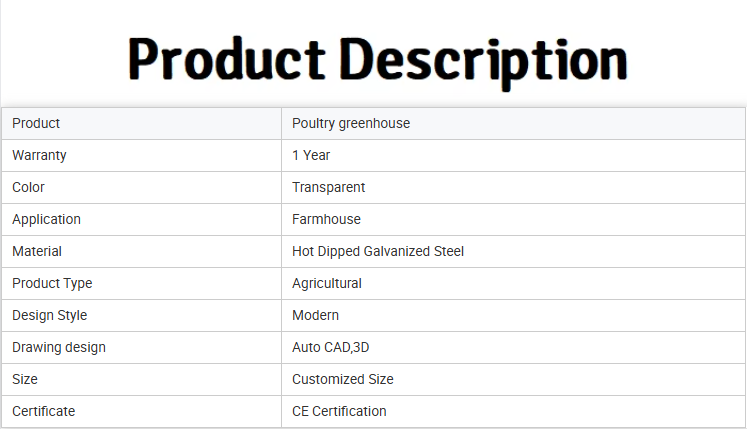
Task: Select the Product Type label
Action: [52, 283]
